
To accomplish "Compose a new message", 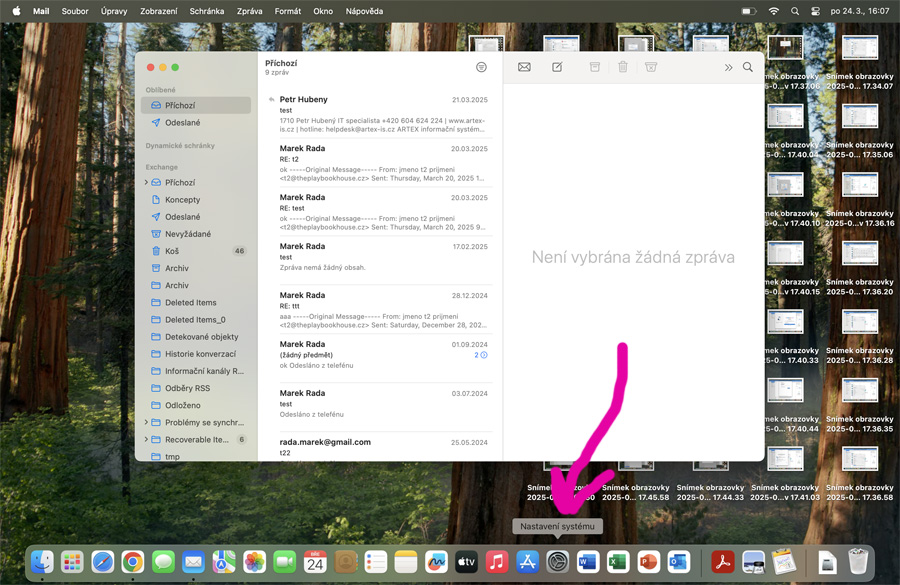I will click(x=557, y=67).
